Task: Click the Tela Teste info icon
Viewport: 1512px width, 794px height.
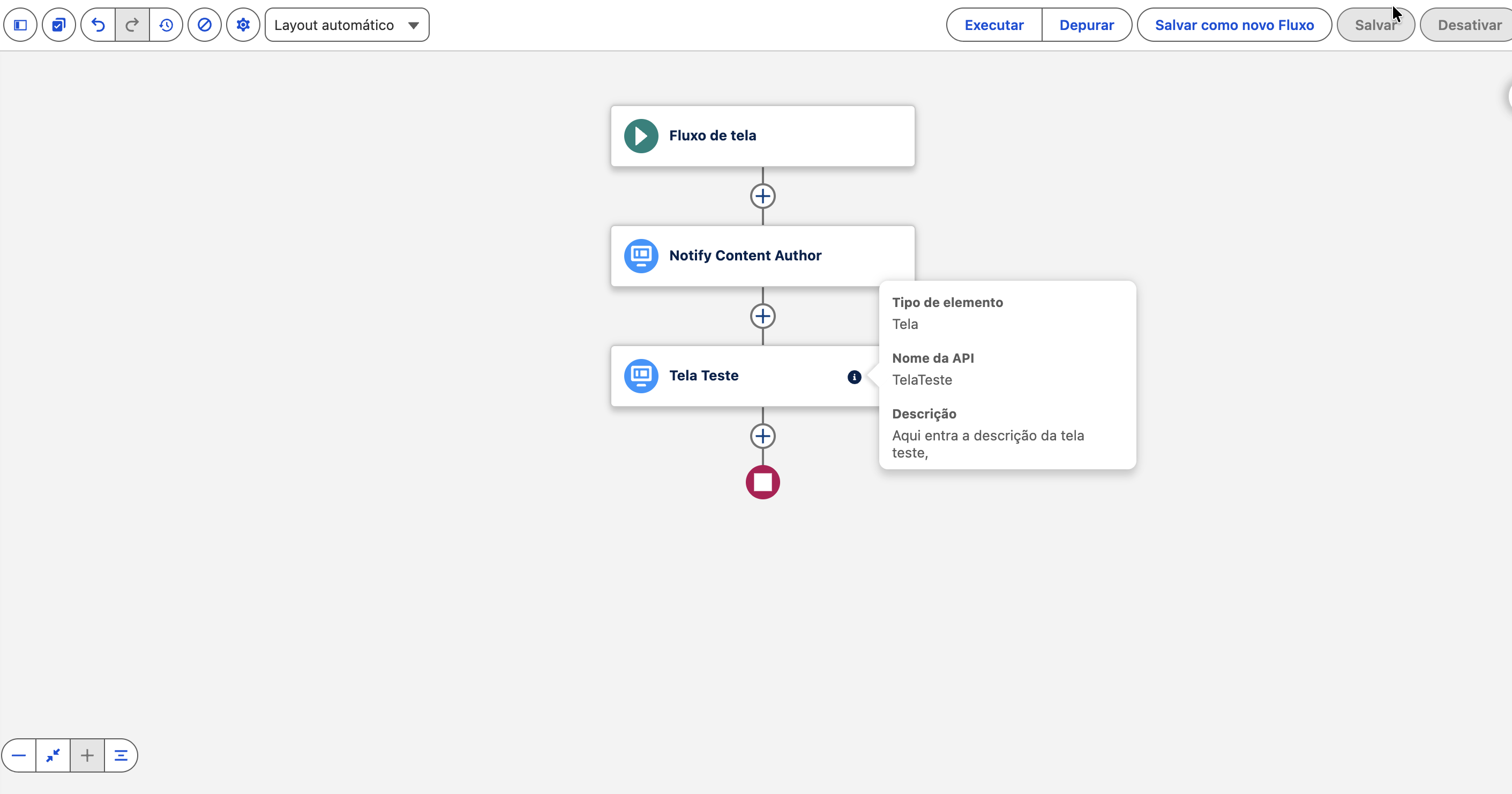Action: (x=854, y=377)
